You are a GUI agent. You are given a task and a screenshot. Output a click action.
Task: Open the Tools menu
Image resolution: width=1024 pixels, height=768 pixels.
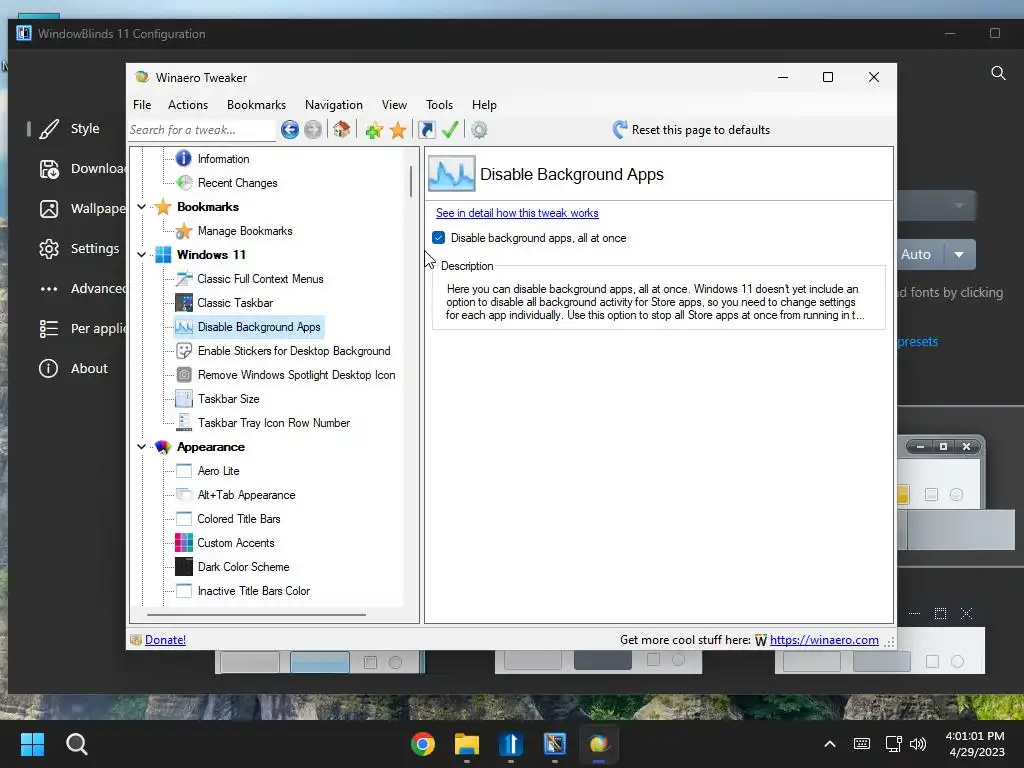tap(439, 104)
